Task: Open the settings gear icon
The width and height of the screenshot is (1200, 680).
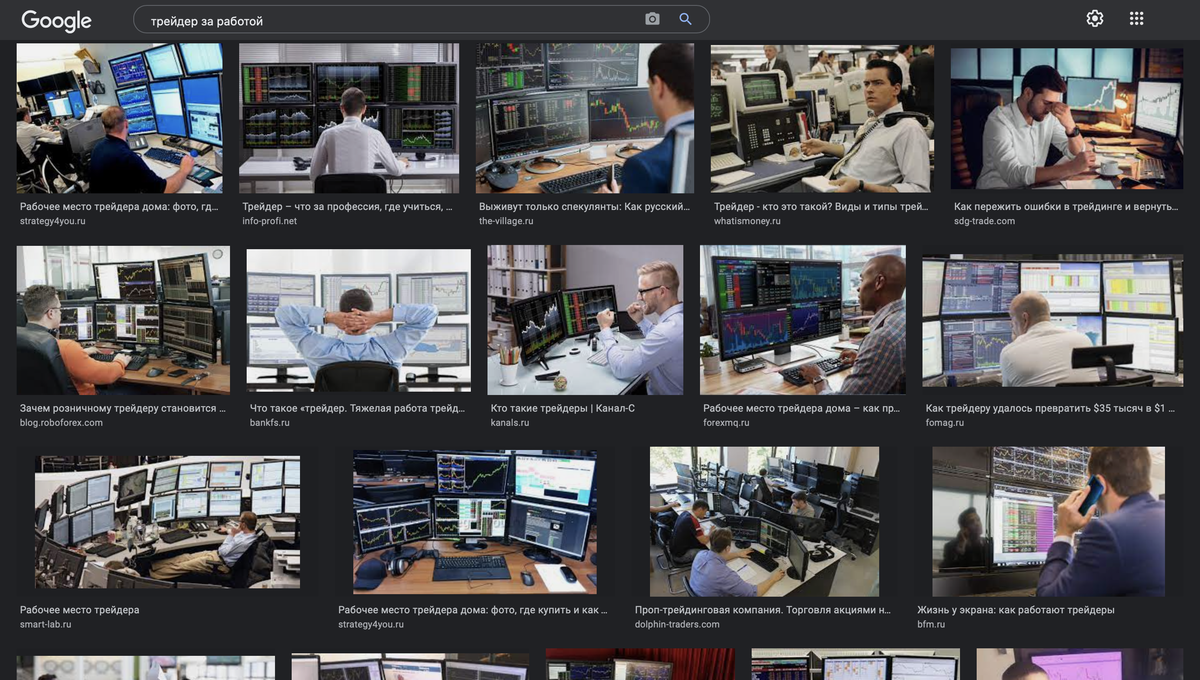Action: point(1095,18)
